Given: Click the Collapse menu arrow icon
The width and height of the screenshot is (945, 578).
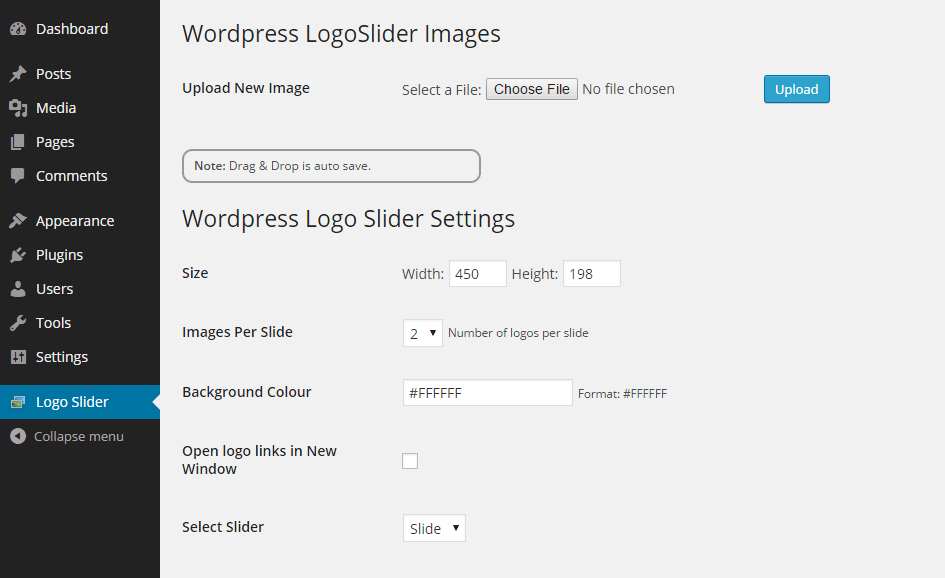Looking at the screenshot, I should click(18, 436).
